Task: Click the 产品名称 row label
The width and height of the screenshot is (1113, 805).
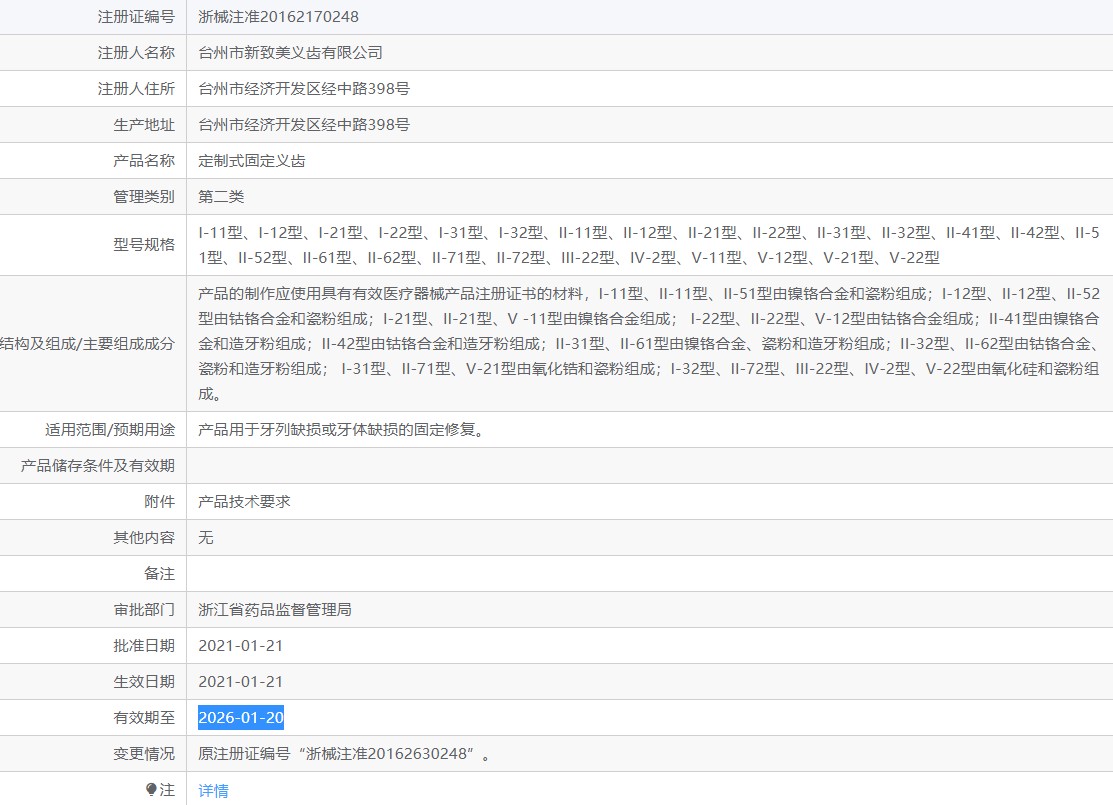Action: click(x=144, y=160)
